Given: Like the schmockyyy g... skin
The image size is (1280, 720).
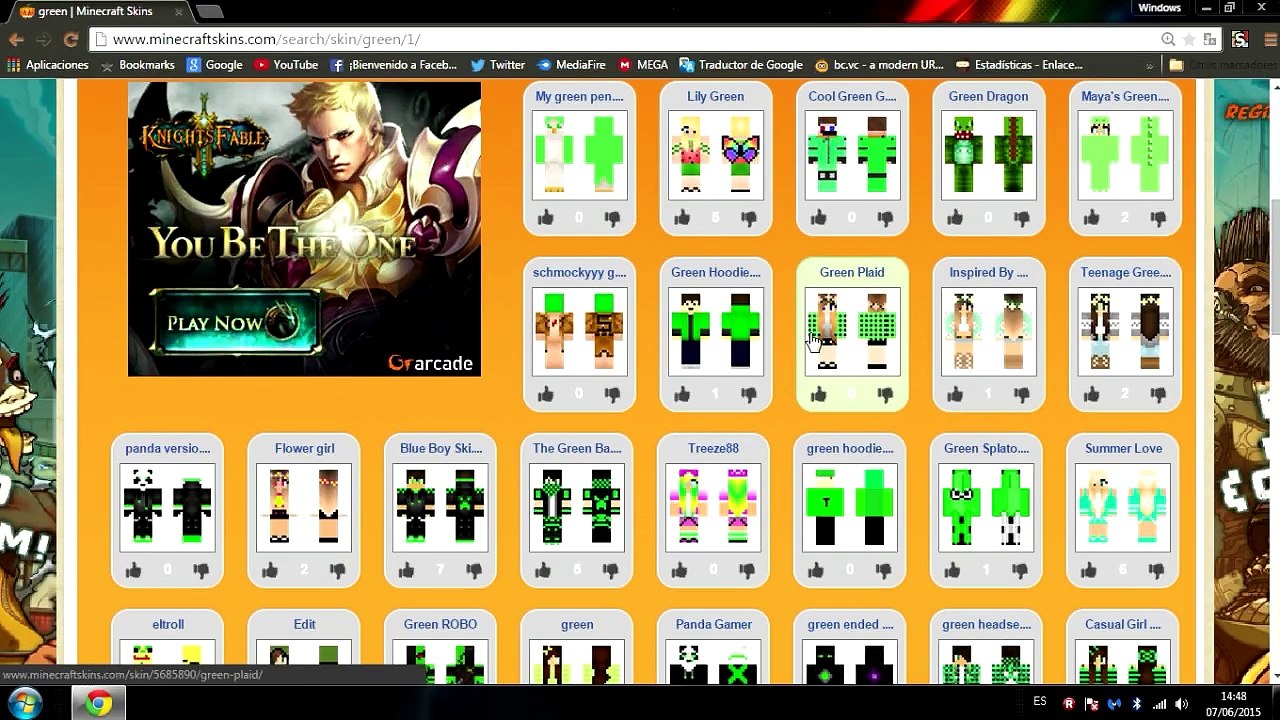Looking at the screenshot, I should point(546,394).
